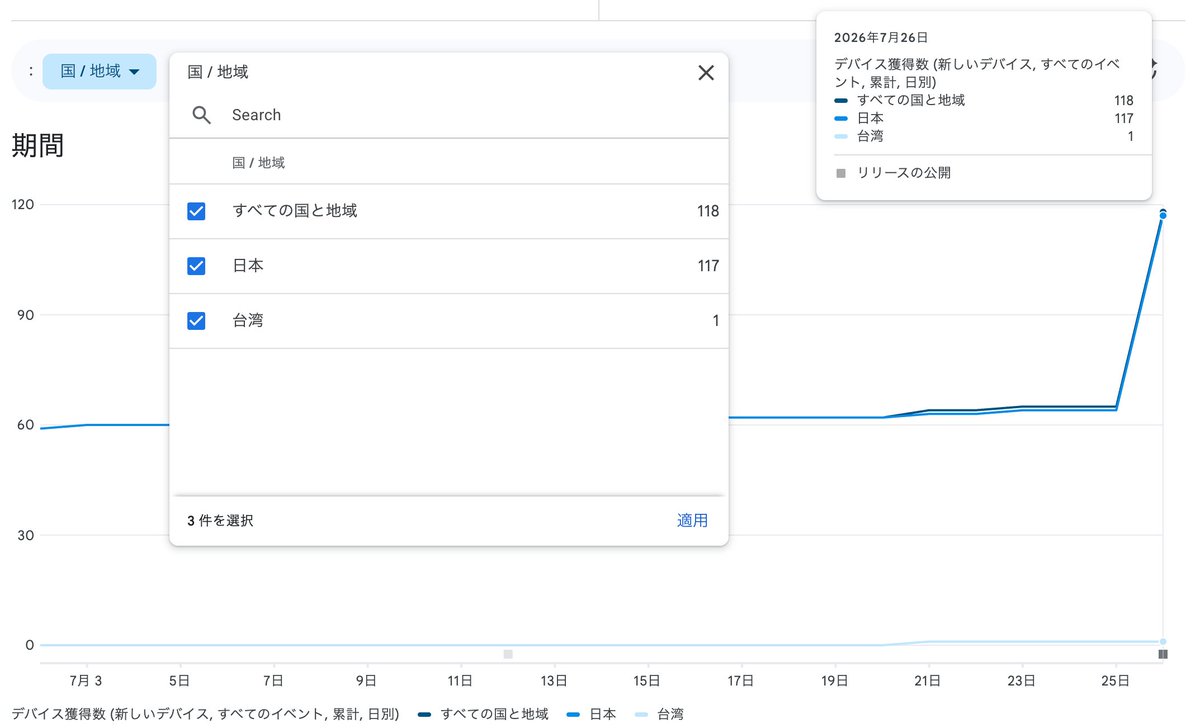Uncheck the すべての国と地域 checkbox
The width and height of the screenshot is (1200, 728).
pyautogui.click(x=197, y=211)
